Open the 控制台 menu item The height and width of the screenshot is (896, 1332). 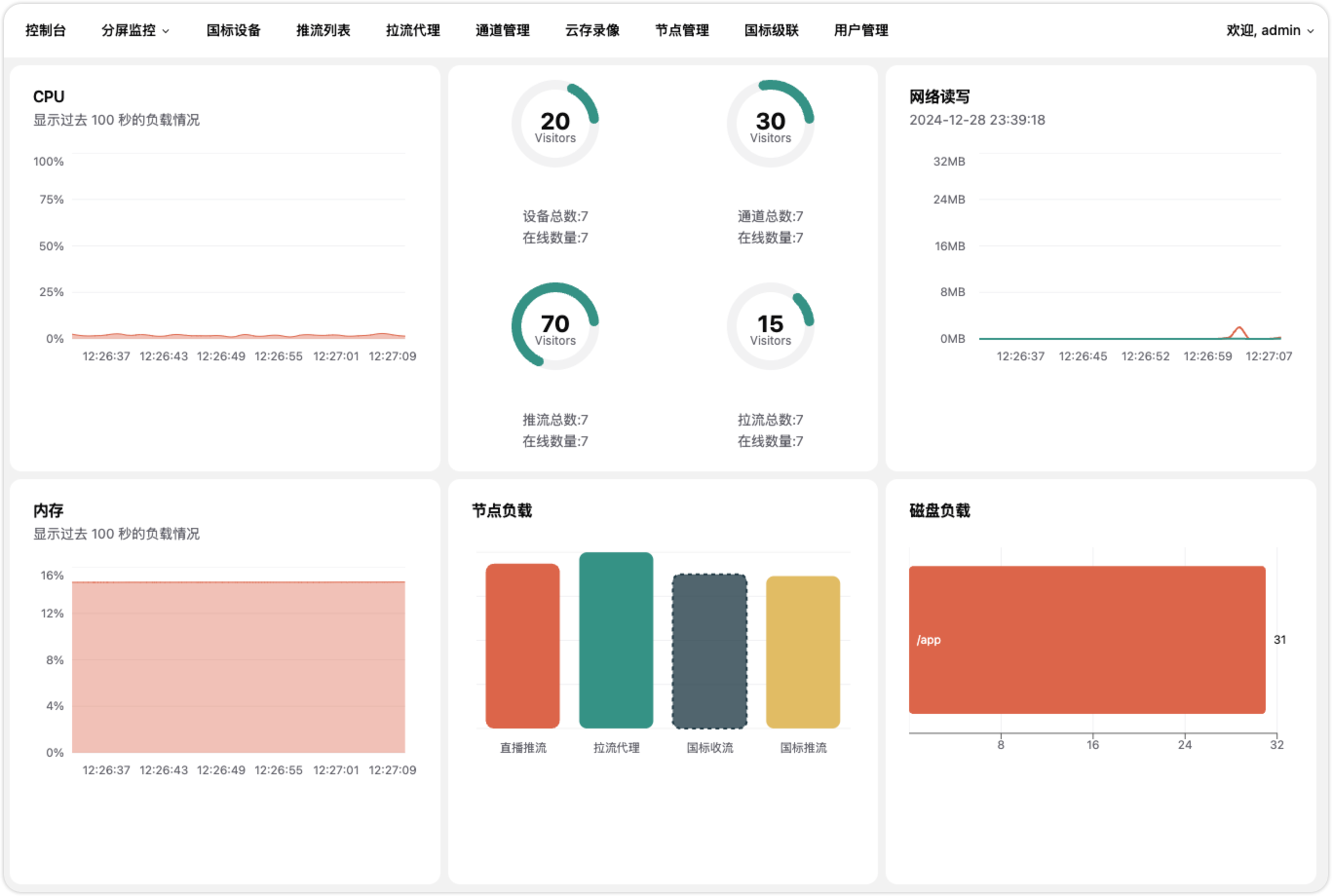pyautogui.click(x=46, y=30)
